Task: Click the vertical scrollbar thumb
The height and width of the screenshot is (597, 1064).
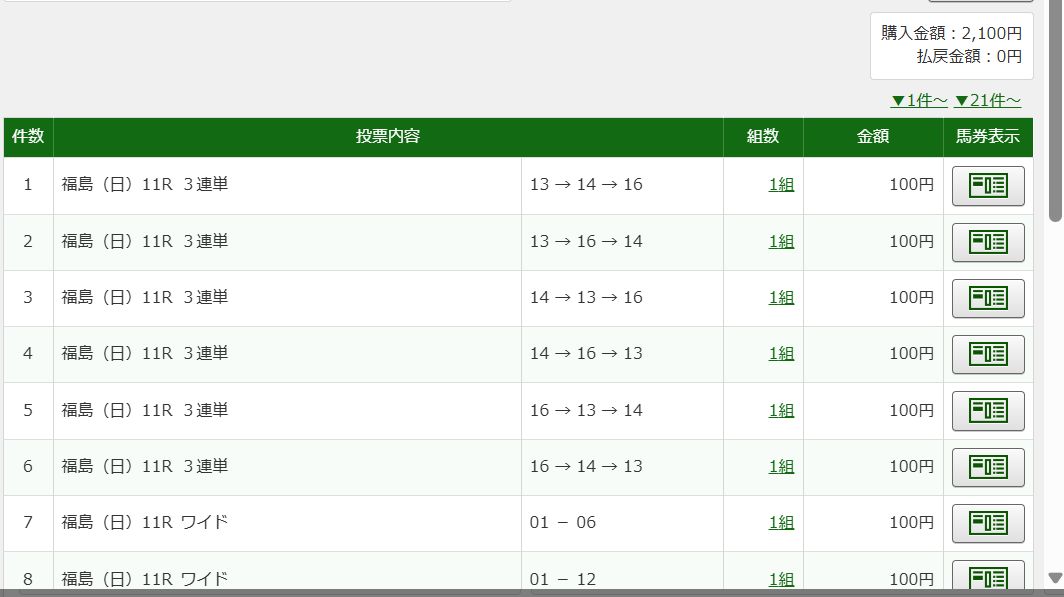Action: tap(1055, 110)
